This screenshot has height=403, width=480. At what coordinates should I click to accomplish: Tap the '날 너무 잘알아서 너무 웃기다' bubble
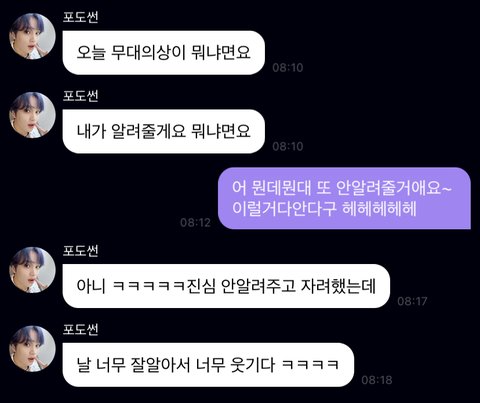pos(208,365)
